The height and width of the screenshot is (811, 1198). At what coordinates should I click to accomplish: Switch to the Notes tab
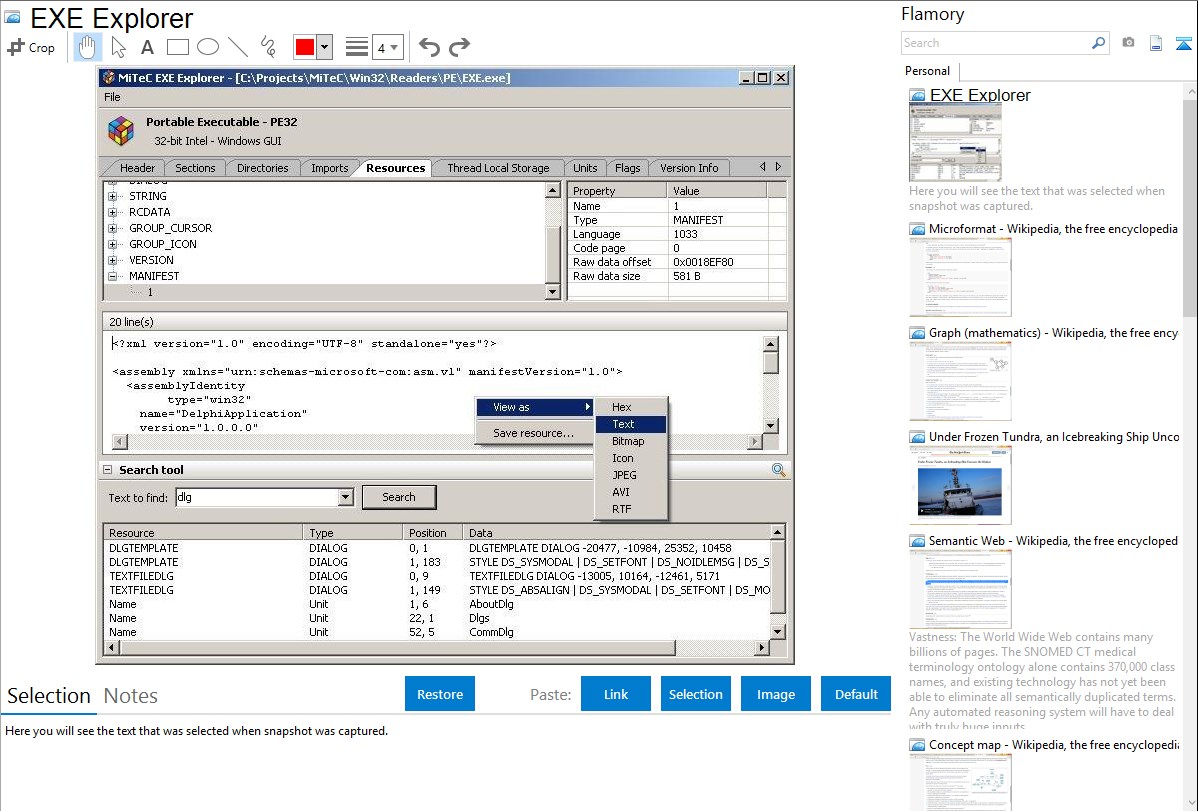(x=131, y=696)
